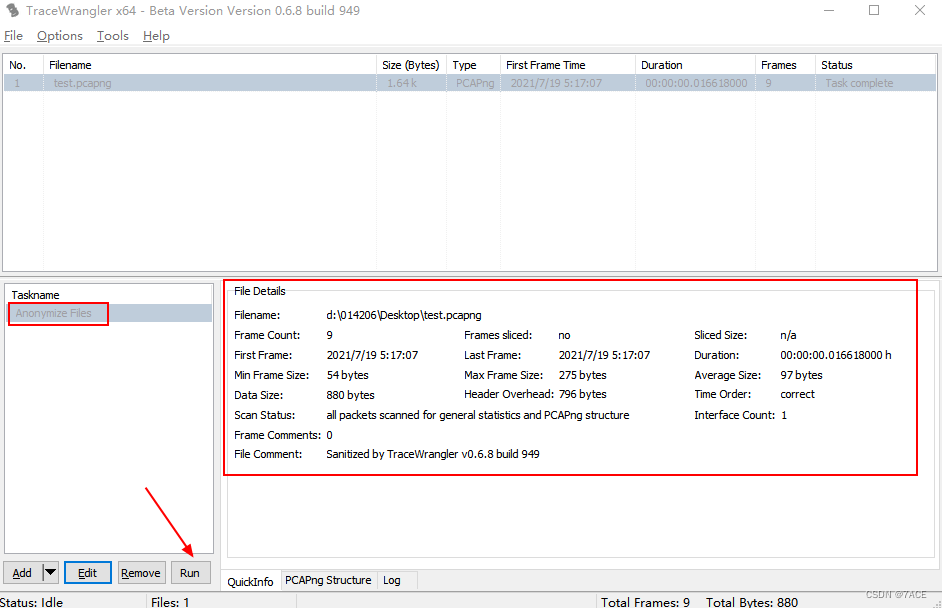This screenshot has width=942, height=608.
Task: Minimize the TraceWrangler window
Action: (x=829, y=10)
